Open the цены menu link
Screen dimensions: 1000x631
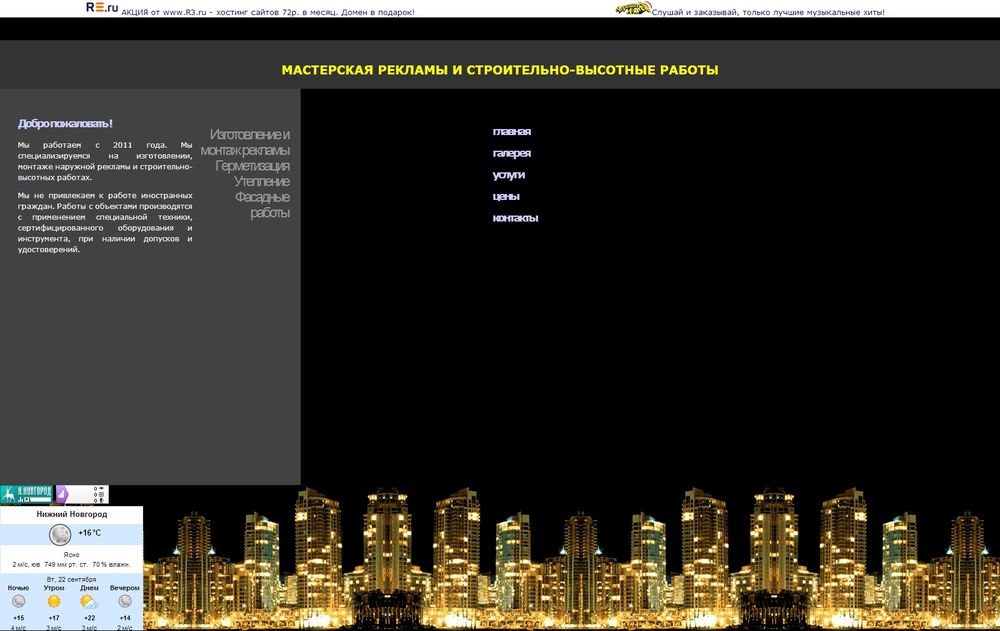pyautogui.click(x=506, y=197)
